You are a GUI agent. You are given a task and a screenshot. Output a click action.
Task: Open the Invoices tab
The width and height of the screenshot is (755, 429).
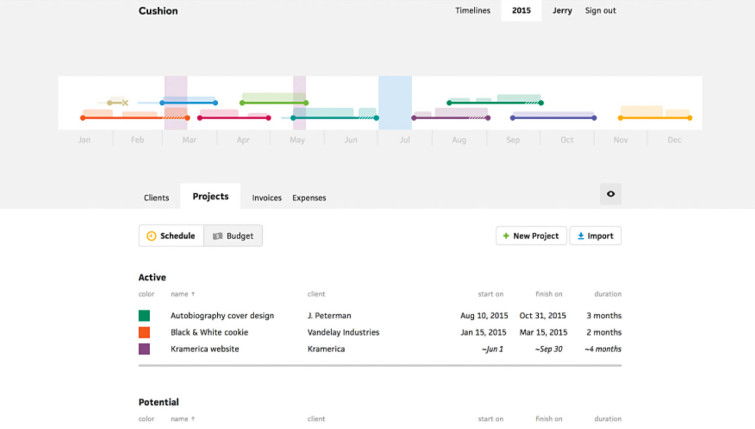[266, 198]
